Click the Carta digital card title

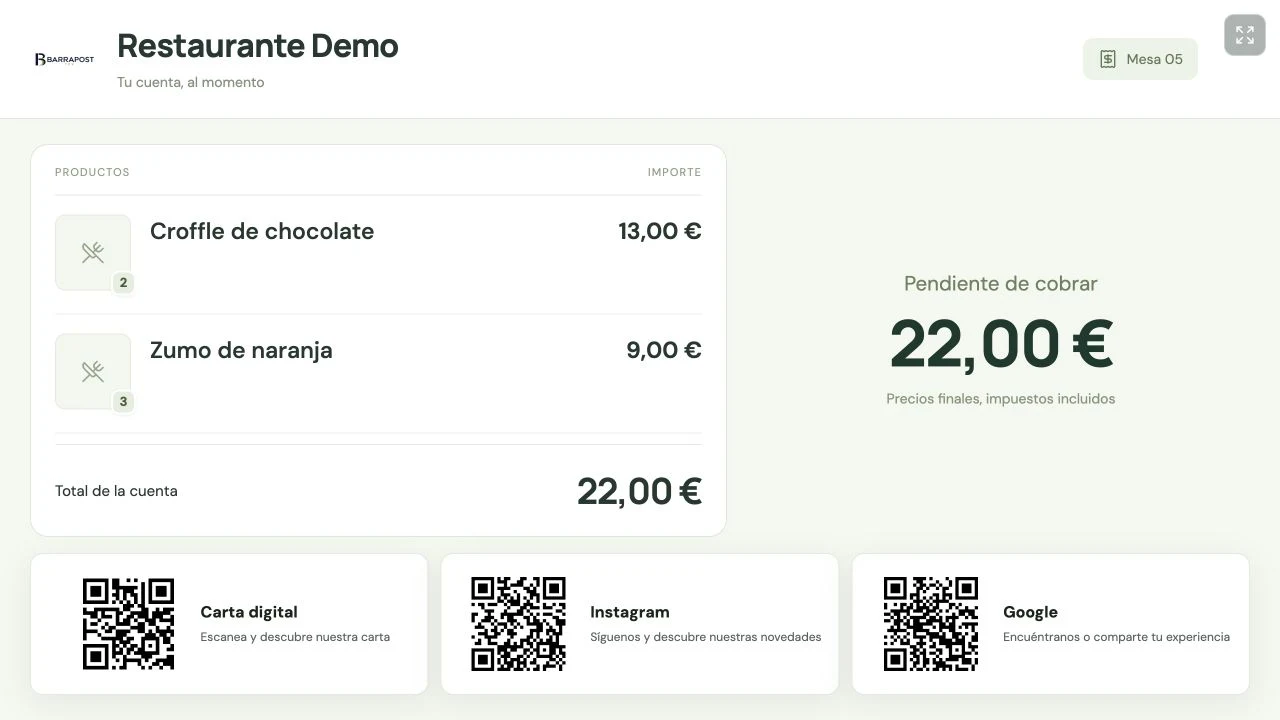coord(249,612)
